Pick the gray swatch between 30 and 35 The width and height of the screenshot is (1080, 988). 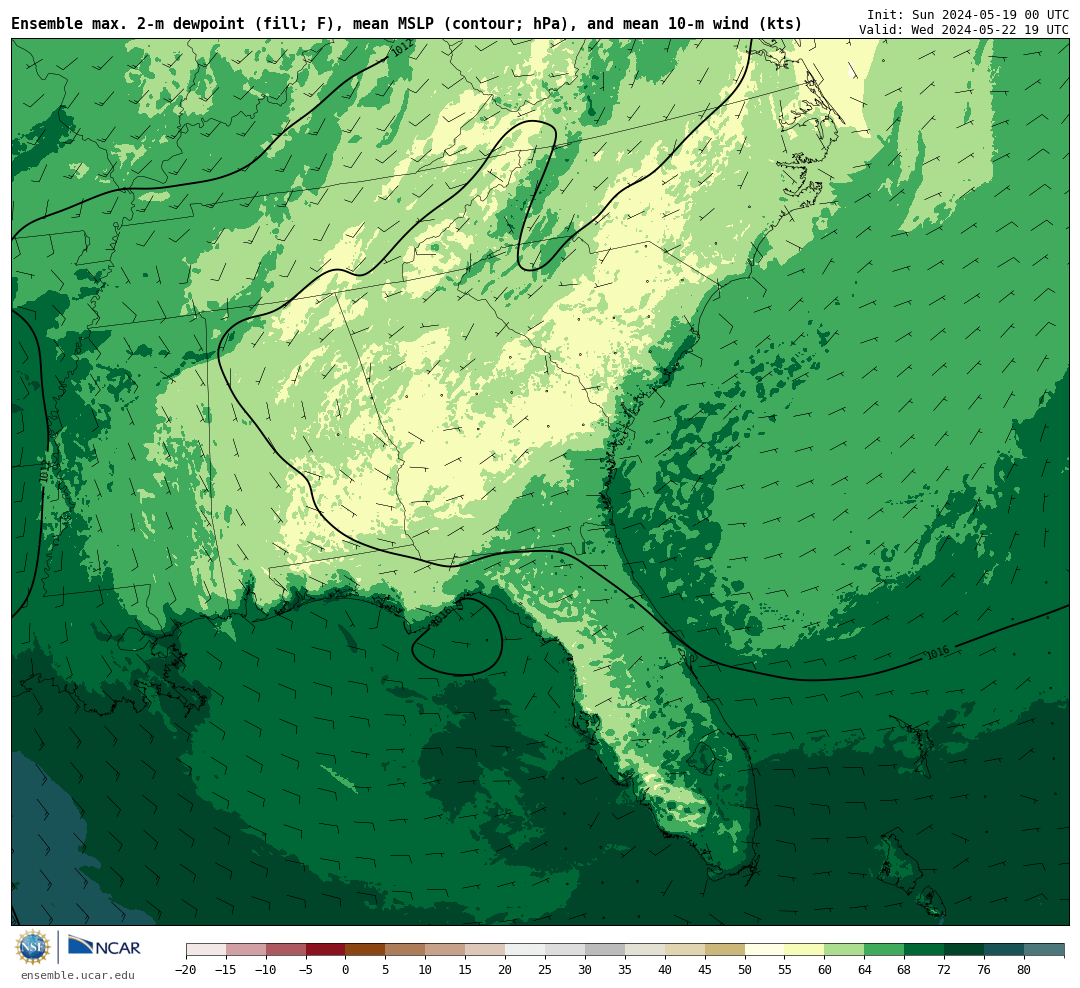tap(605, 950)
